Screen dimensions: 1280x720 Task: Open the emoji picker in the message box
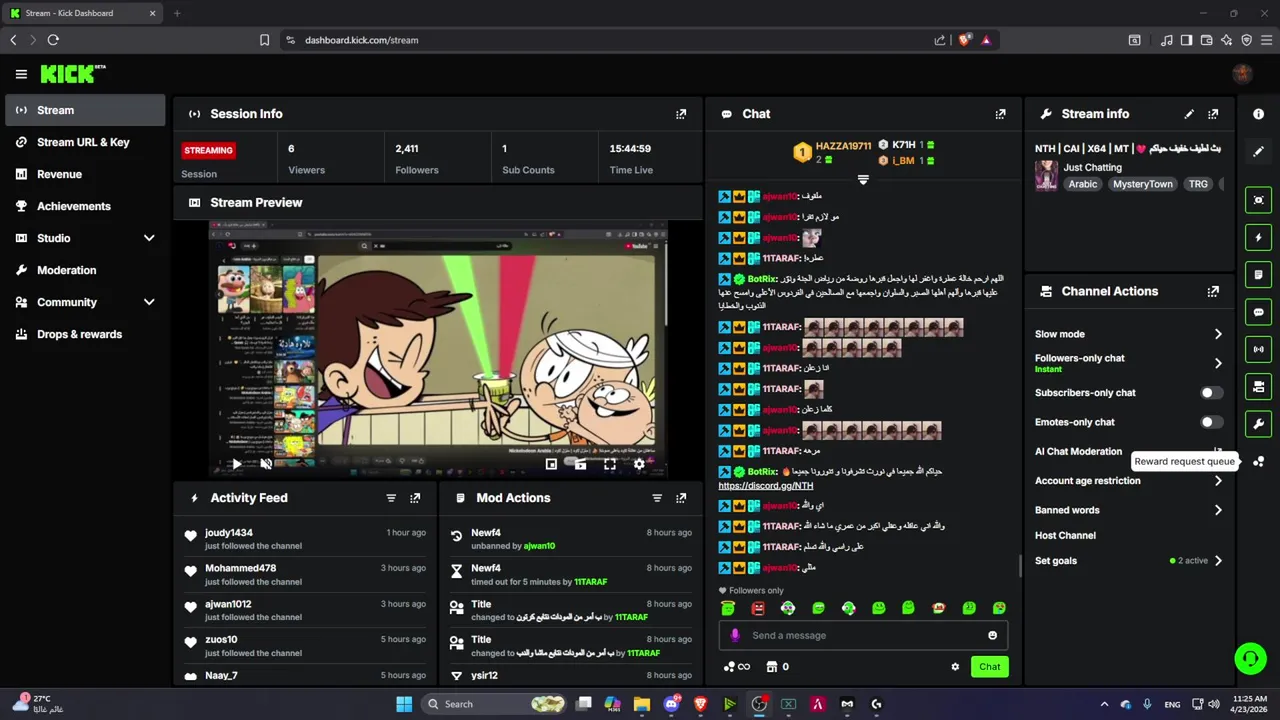[x=992, y=636]
